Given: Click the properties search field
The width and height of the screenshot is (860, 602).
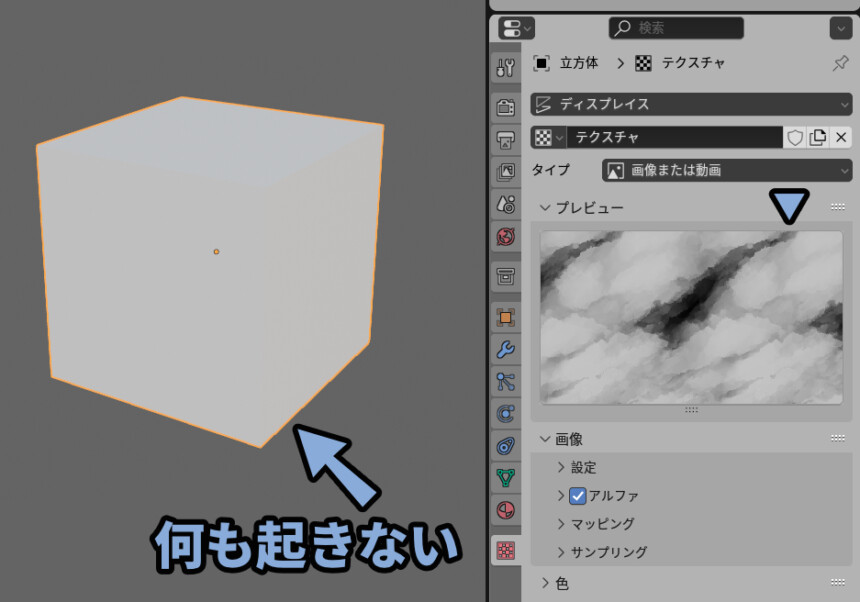Looking at the screenshot, I should click(676, 28).
